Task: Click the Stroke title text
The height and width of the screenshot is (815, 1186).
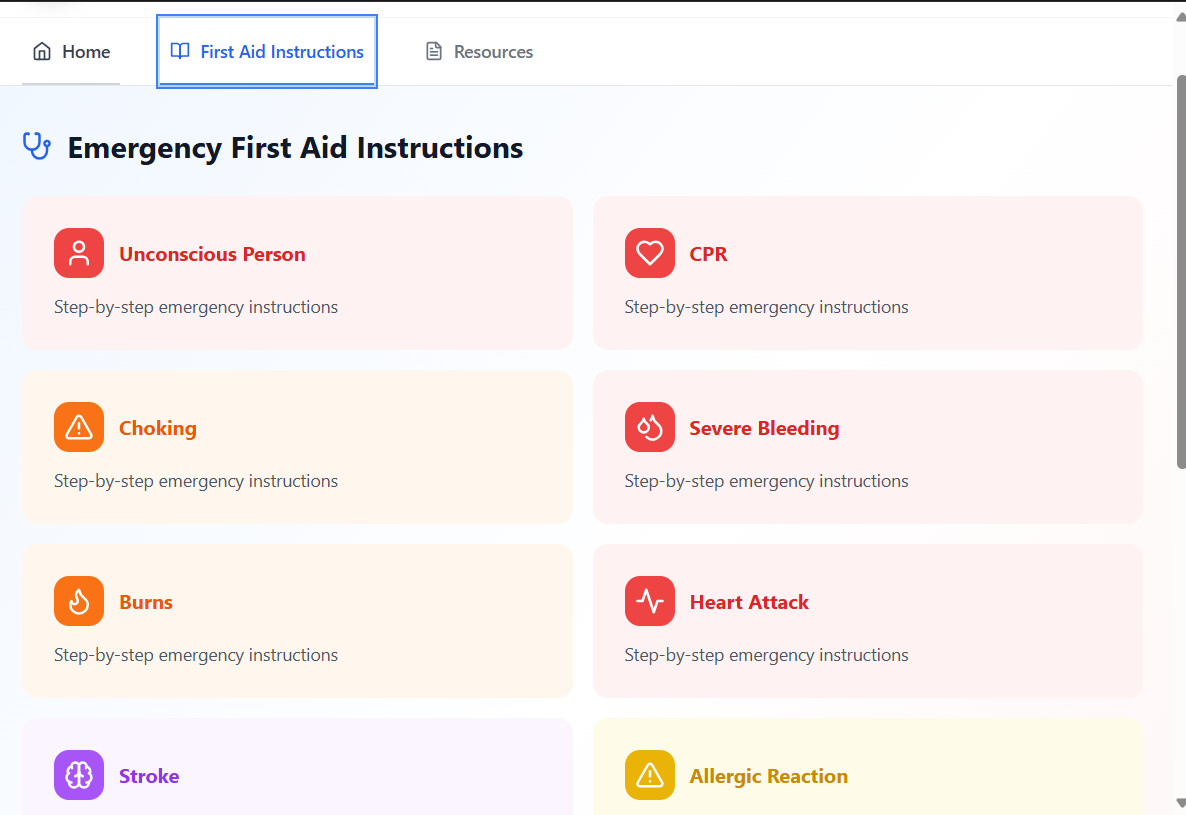Action: [x=149, y=776]
